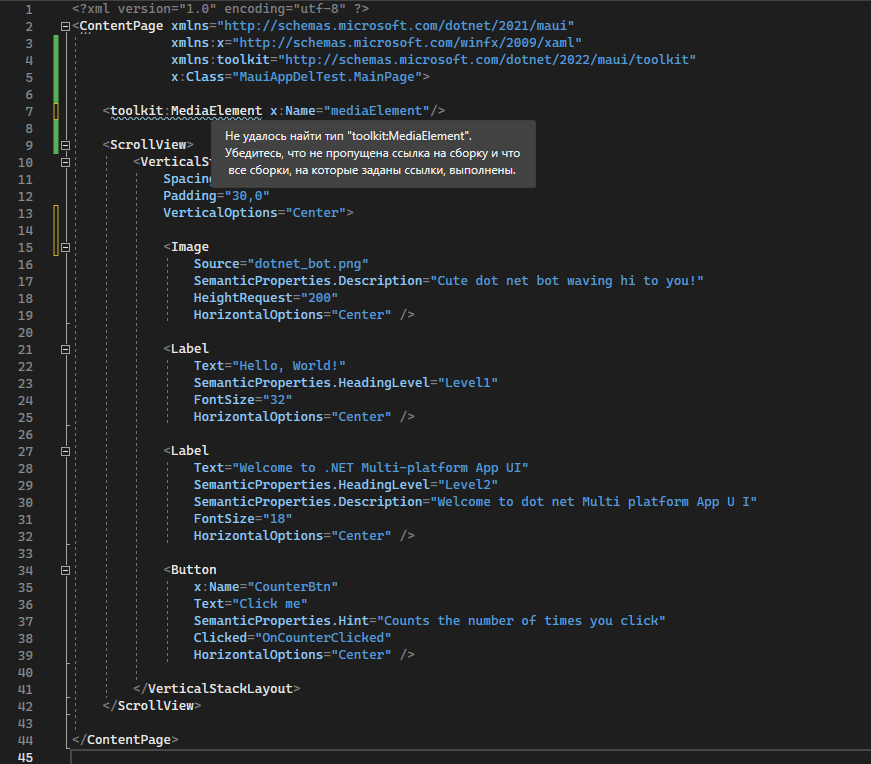Click the "Counts the number of times you click" hint
The height and width of the screenshot is (764, 871).
tap(521, 621)
